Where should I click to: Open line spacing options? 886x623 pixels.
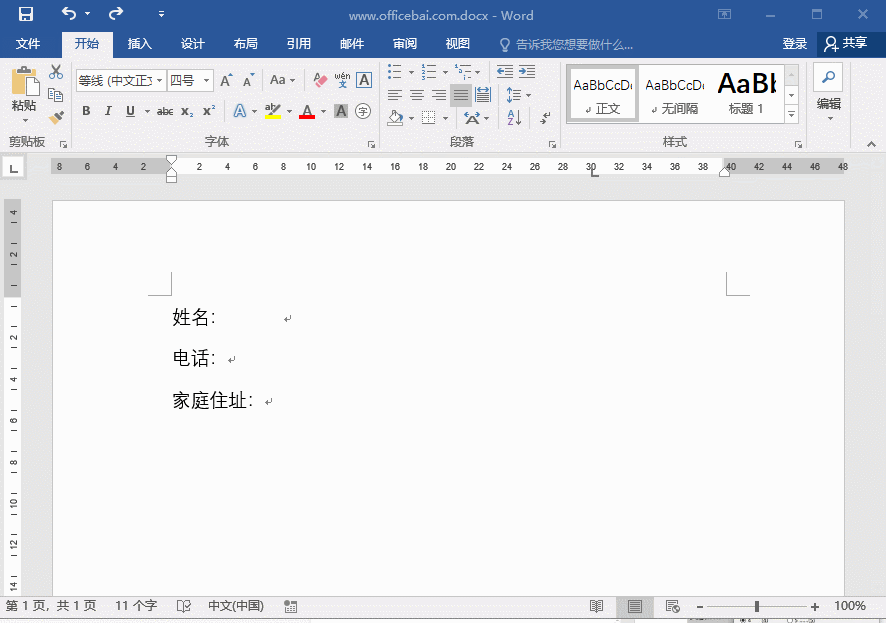click(x=518, y=95)
